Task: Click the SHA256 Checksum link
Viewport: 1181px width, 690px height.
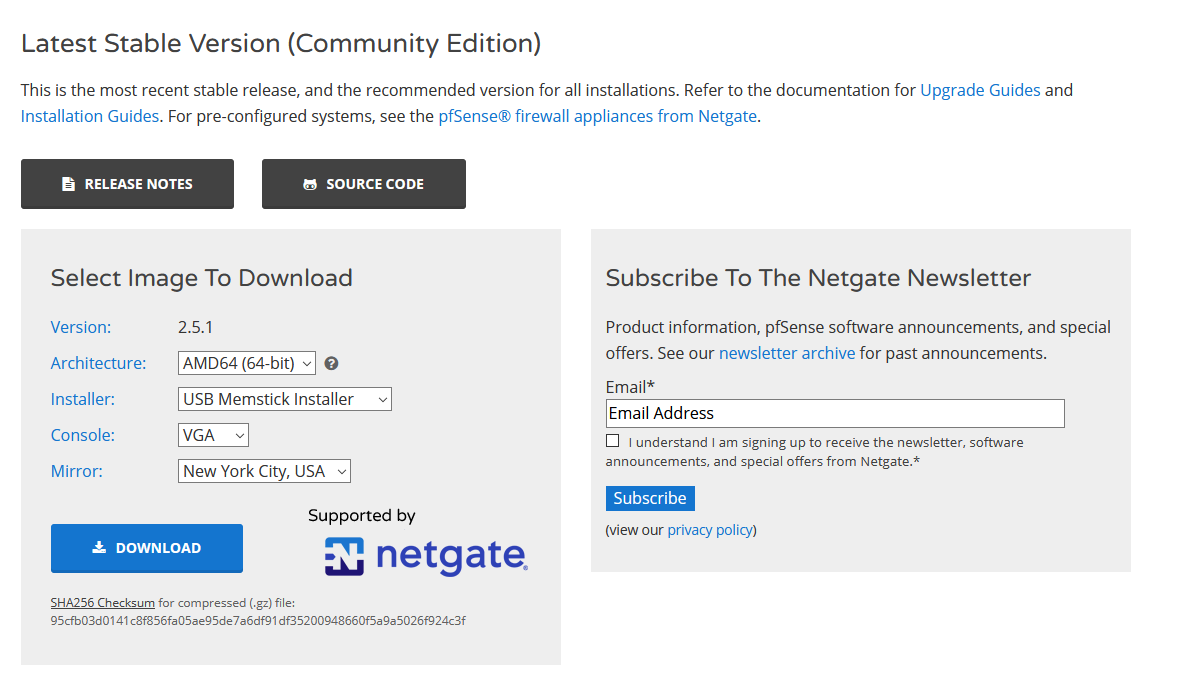Action: (x=102, y=603)
